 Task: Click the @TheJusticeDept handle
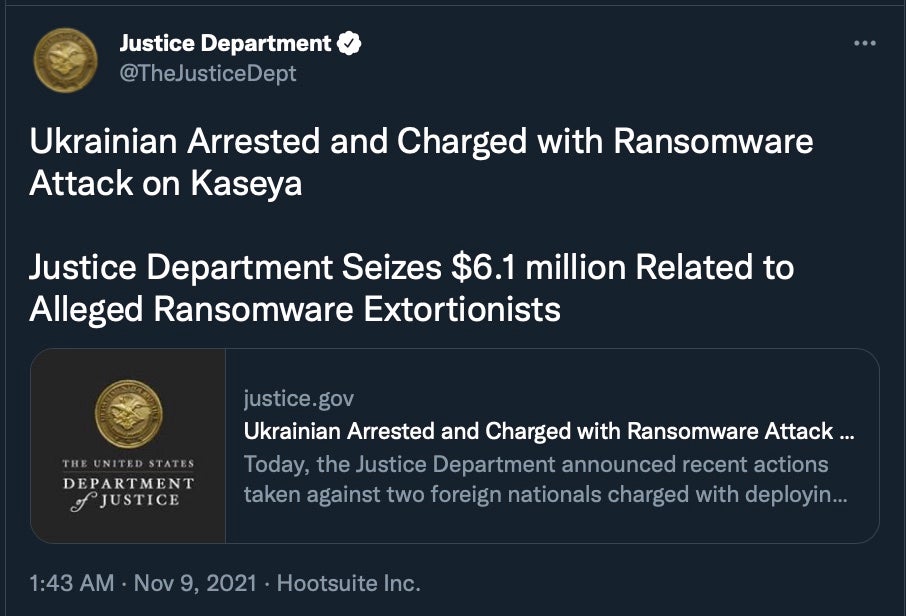click(x=208, y=74)
